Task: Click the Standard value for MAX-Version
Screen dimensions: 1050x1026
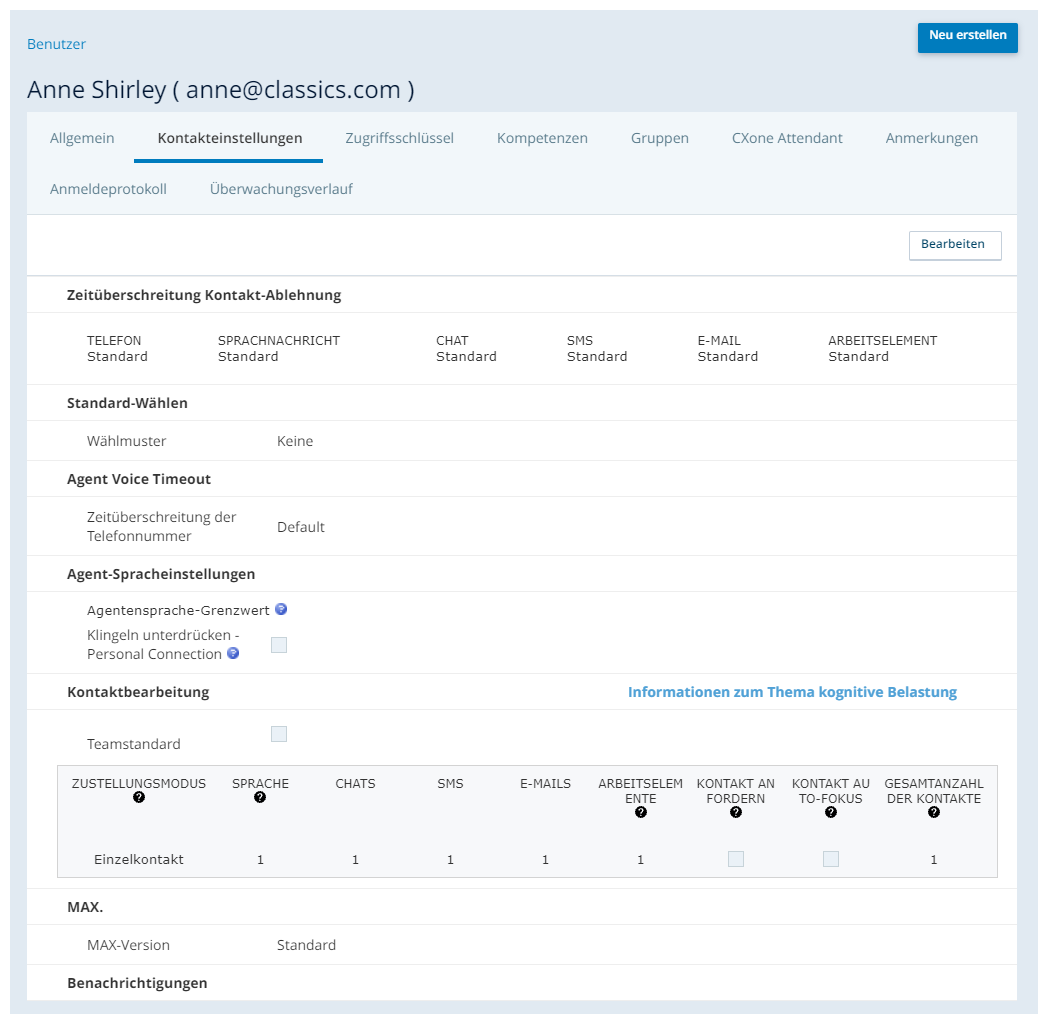Action: pos(306,945)
